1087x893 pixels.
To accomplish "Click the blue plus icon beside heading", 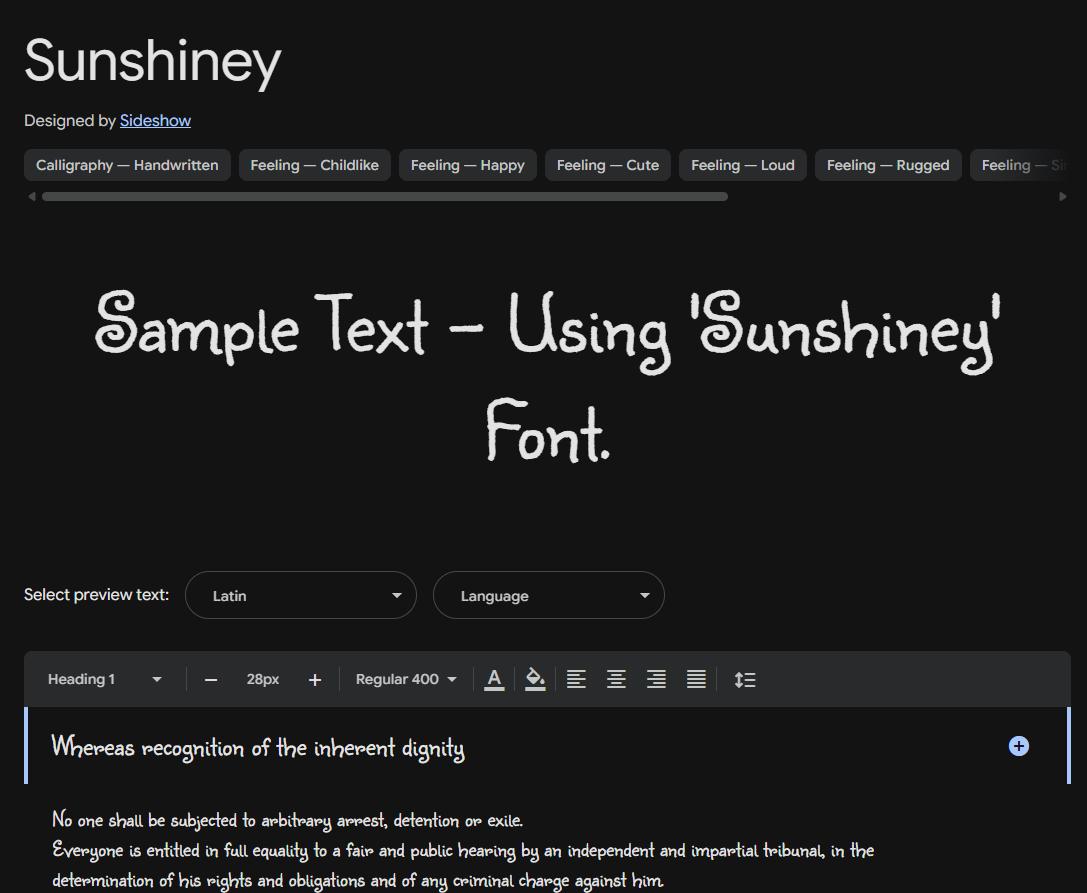I will click(x=1018, y=746).
